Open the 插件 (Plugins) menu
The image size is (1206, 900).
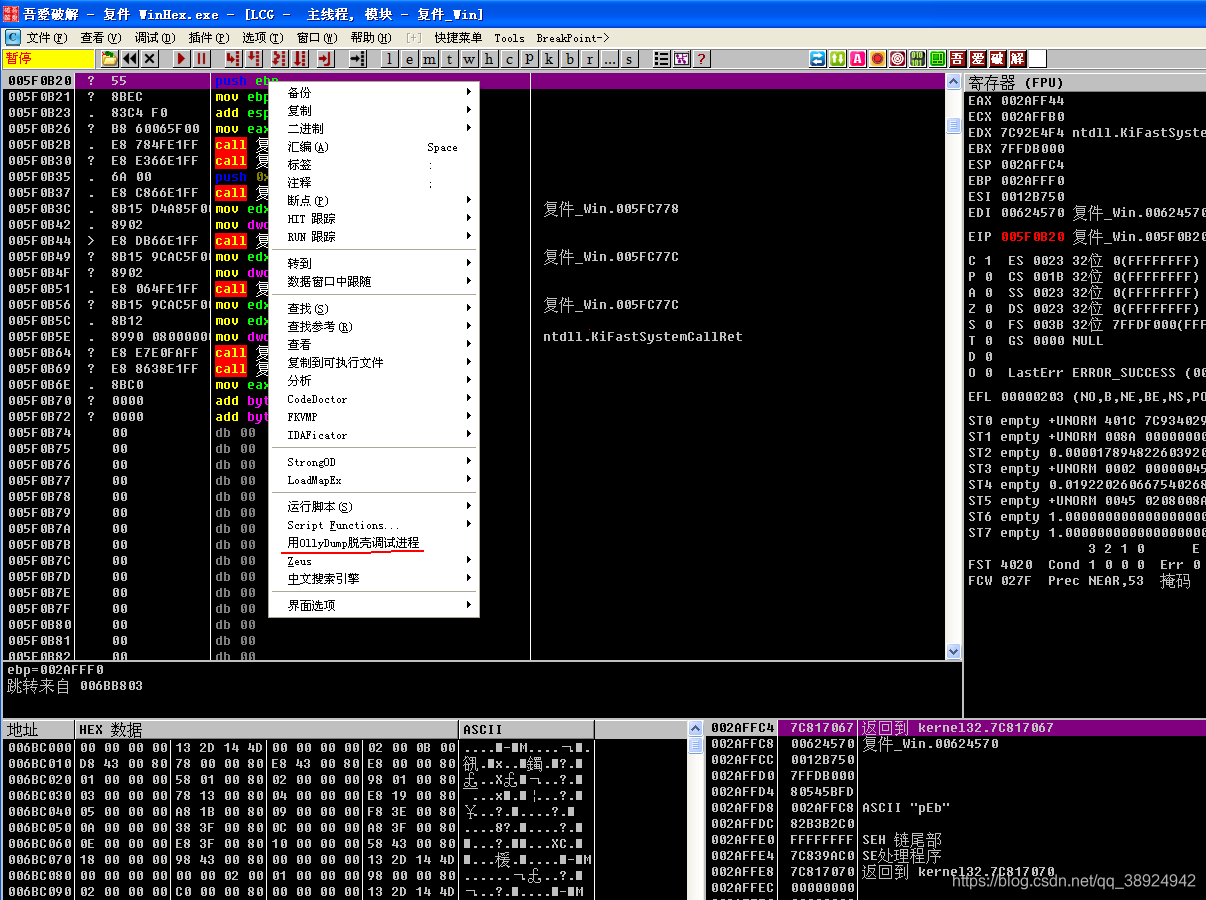(208, 38)
